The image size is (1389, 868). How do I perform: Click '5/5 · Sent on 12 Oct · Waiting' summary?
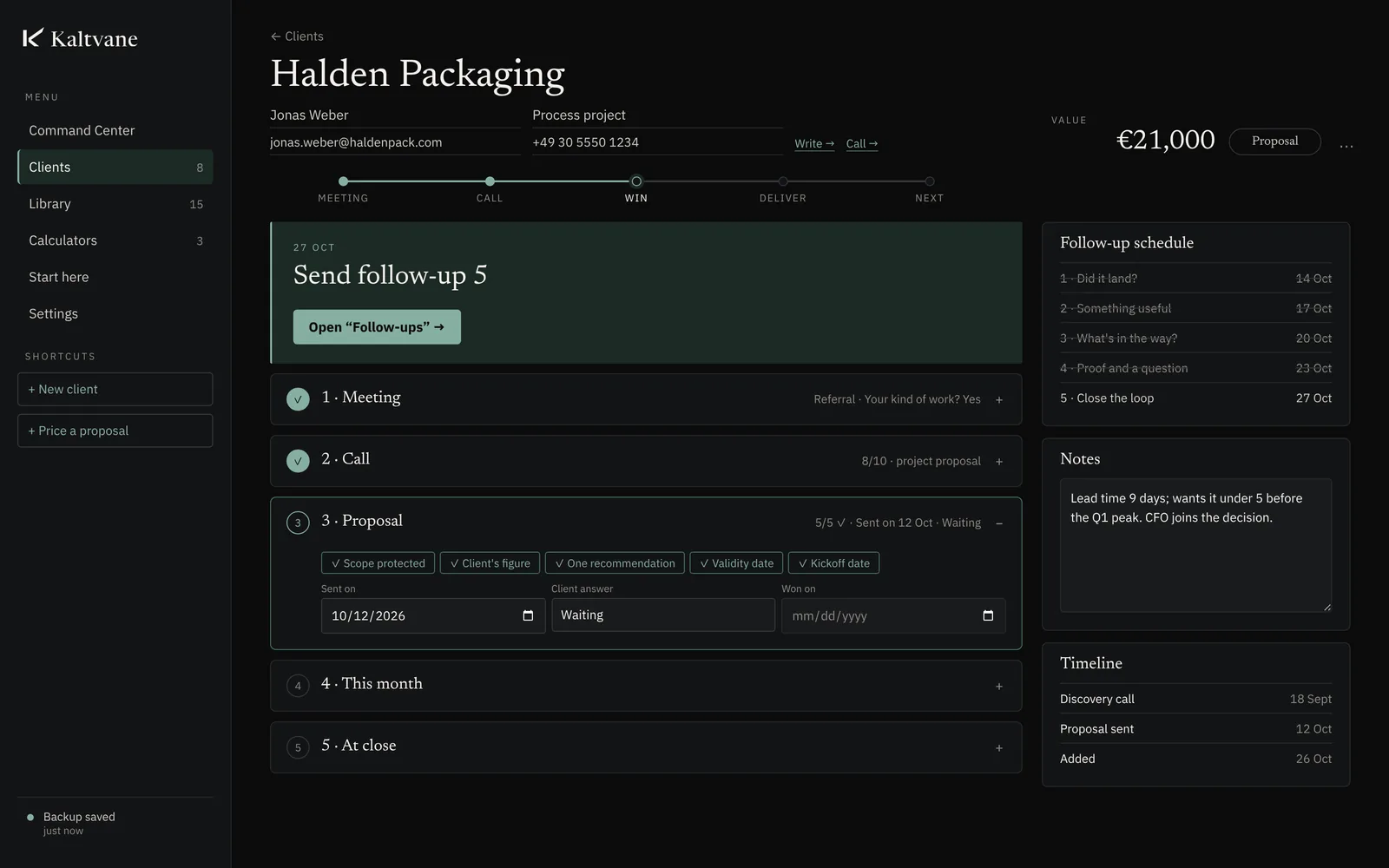pos(898,523)
